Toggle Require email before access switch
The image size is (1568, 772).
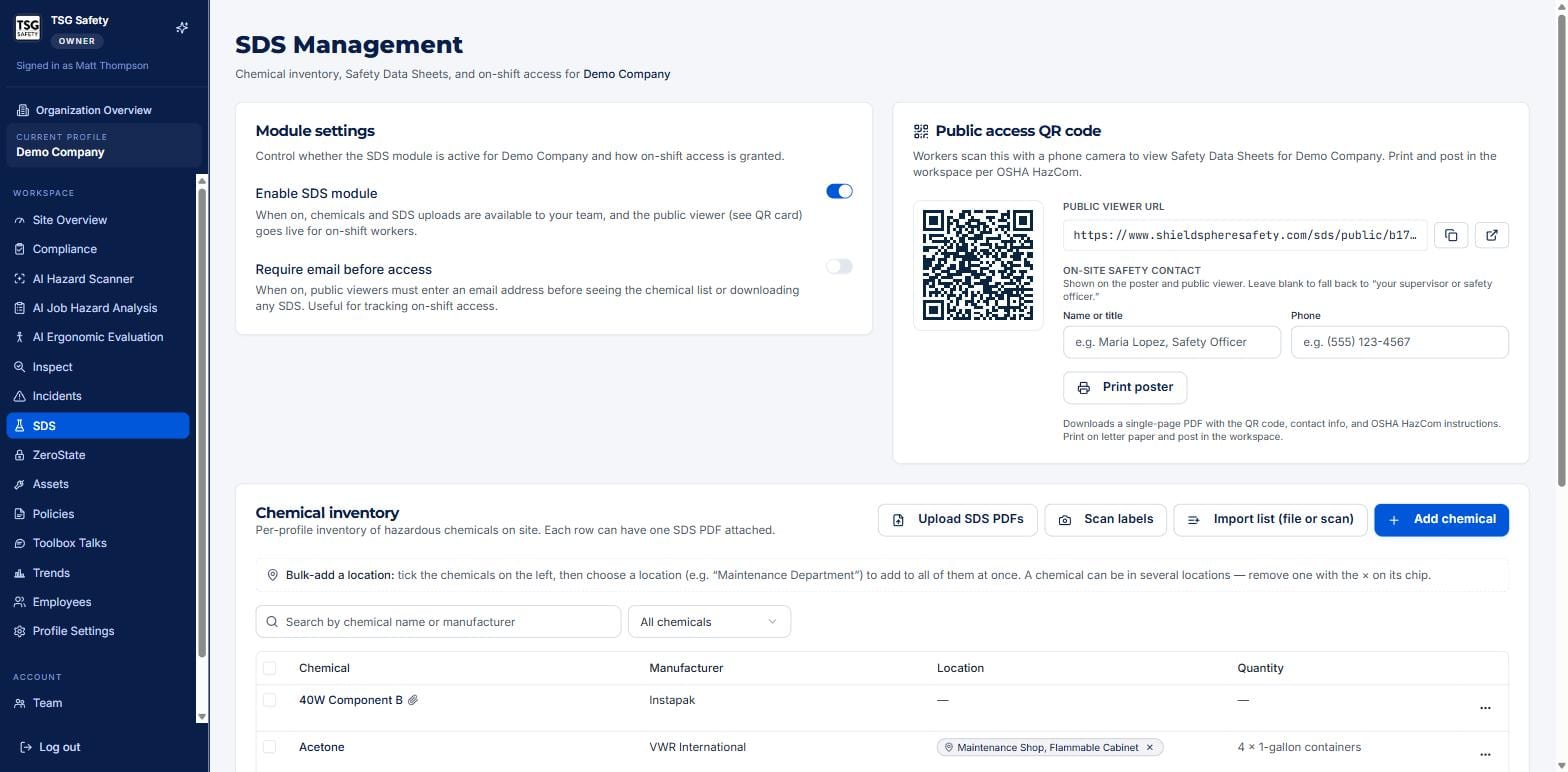839,266
